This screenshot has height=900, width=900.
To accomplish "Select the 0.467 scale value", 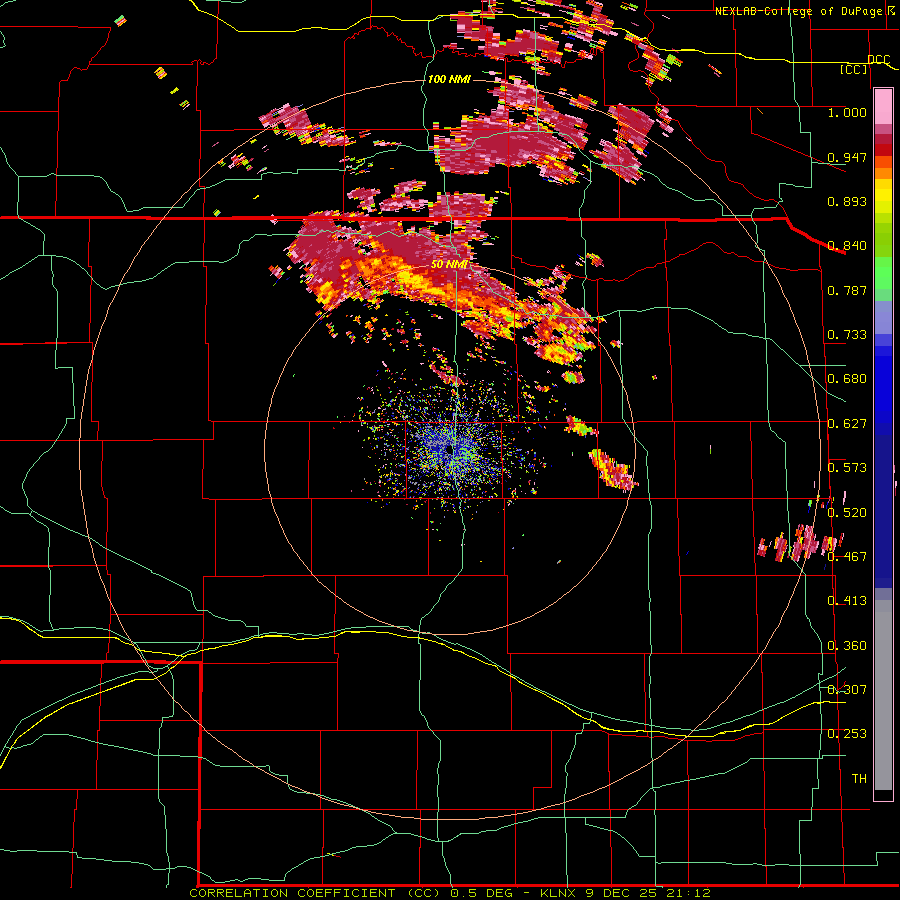I will pos(847,556).
